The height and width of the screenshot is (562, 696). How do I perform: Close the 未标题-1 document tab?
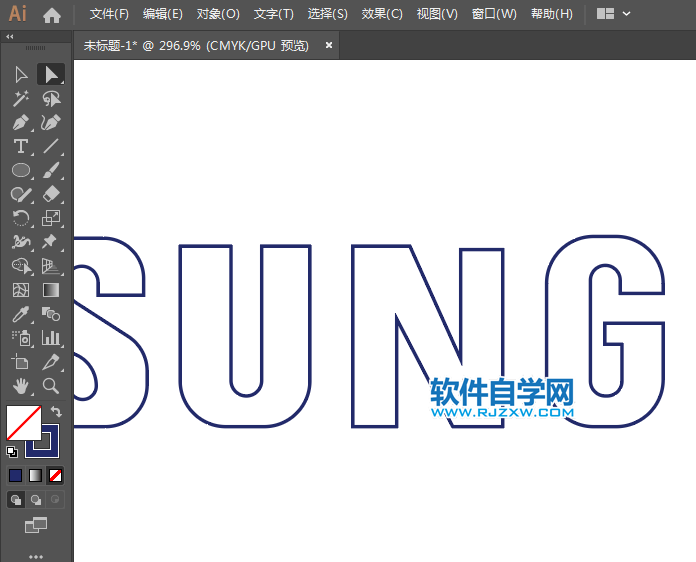click(x=328, y=45)
